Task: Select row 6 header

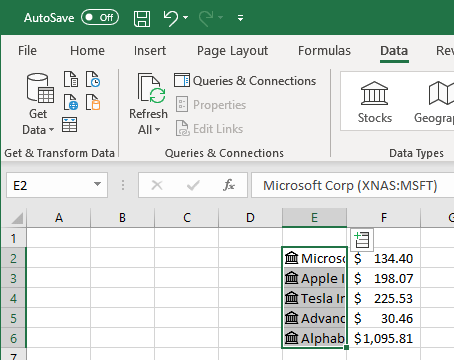Action: 14,338
